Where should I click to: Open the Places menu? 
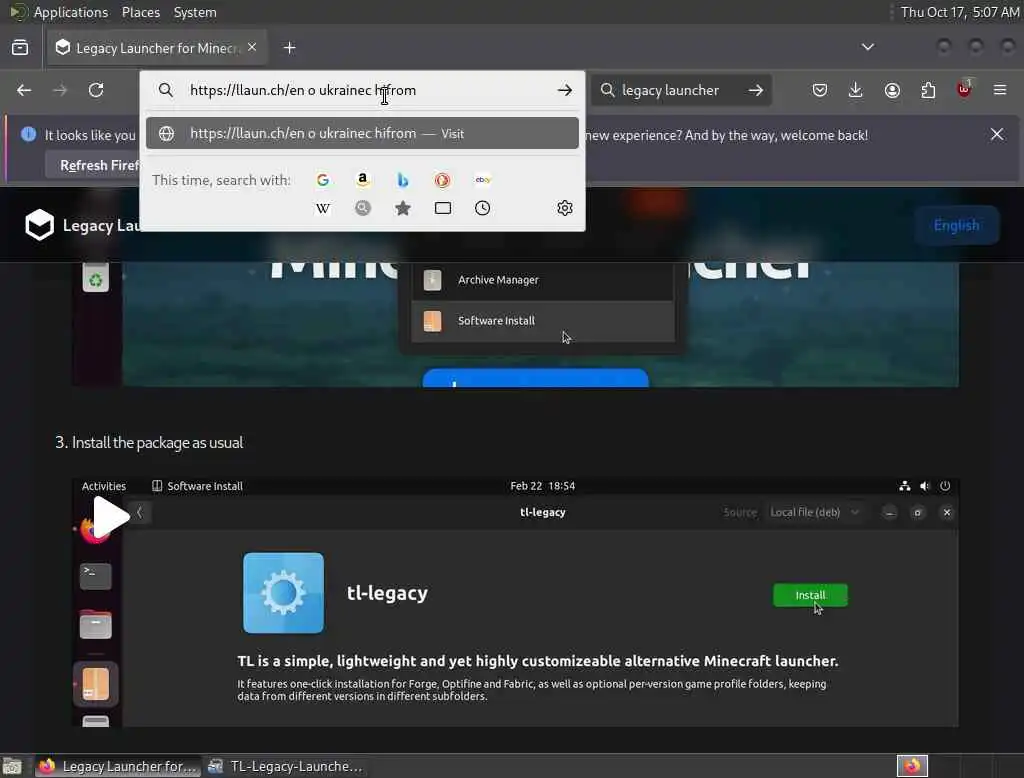(x=141, y=12)
